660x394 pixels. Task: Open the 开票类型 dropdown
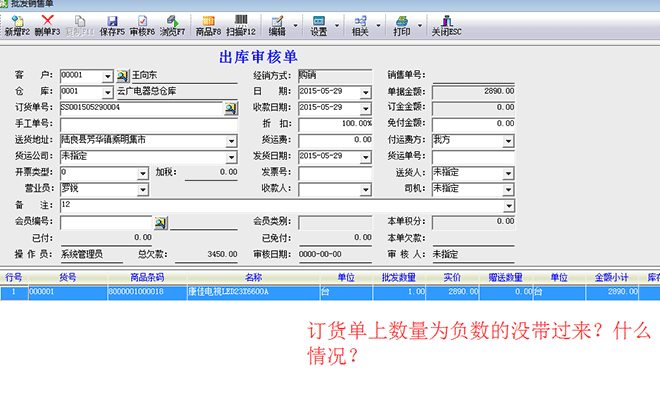tap(143, 173)
